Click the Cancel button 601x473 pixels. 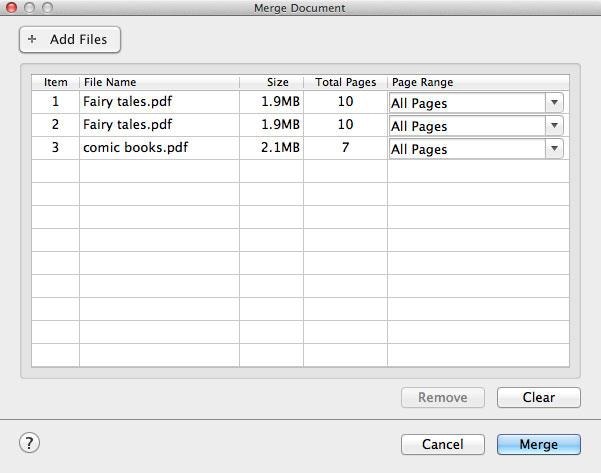[x=442, y=444]
